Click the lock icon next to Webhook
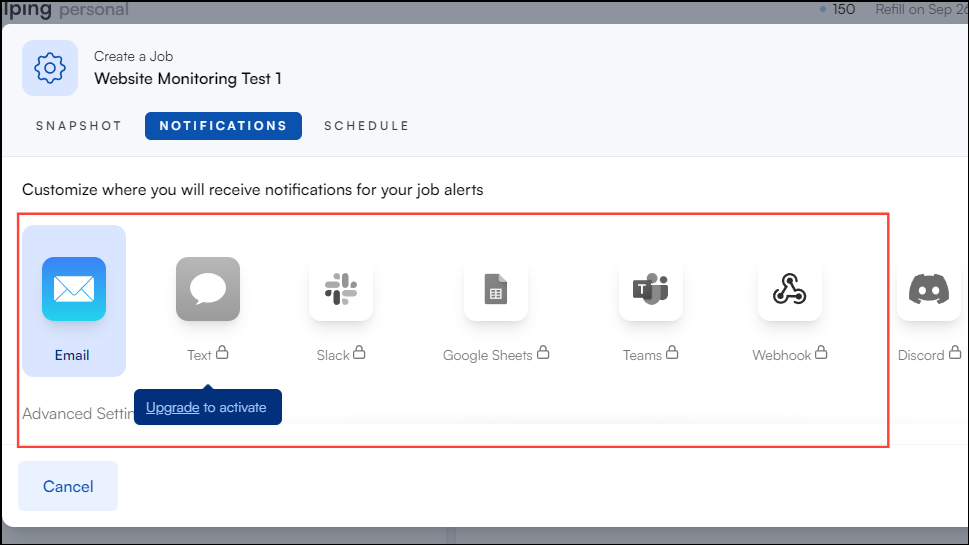The height and width of the screenshot is (545, 969). pyautogui.click(x=821, y=353)
